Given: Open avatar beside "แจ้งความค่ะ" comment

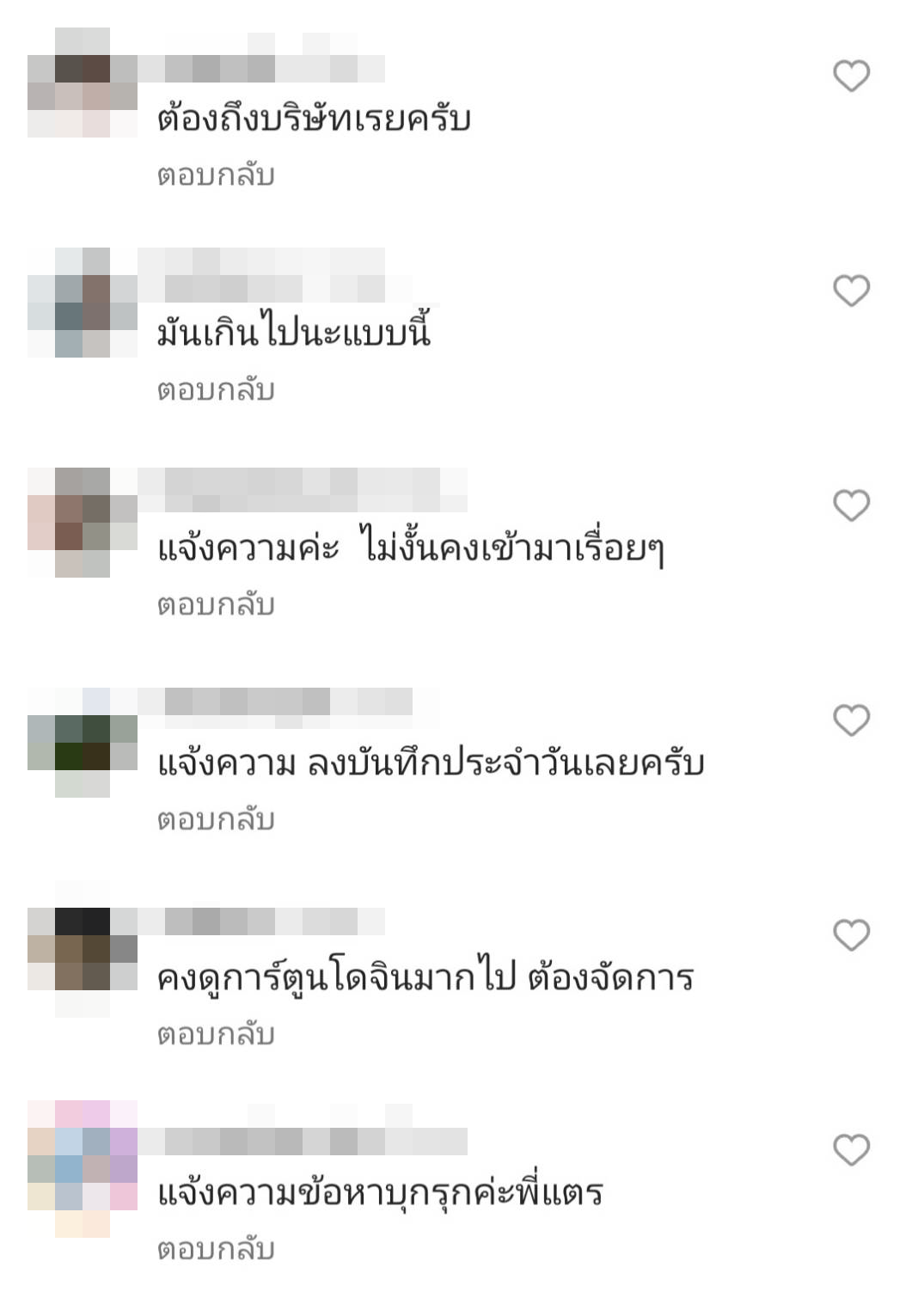Looking at the screenshot, I should [x=83, y=523].
